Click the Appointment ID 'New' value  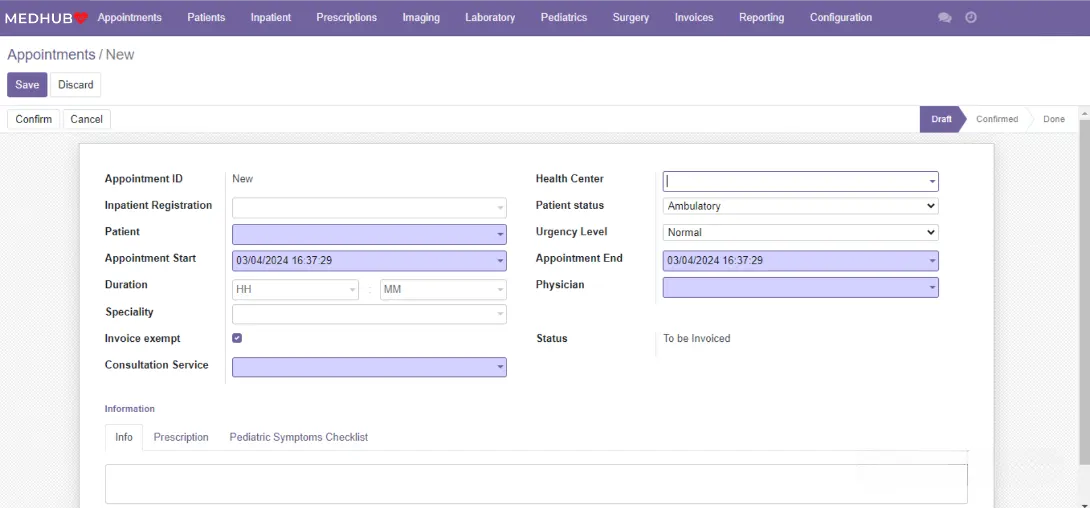point(243,179)
